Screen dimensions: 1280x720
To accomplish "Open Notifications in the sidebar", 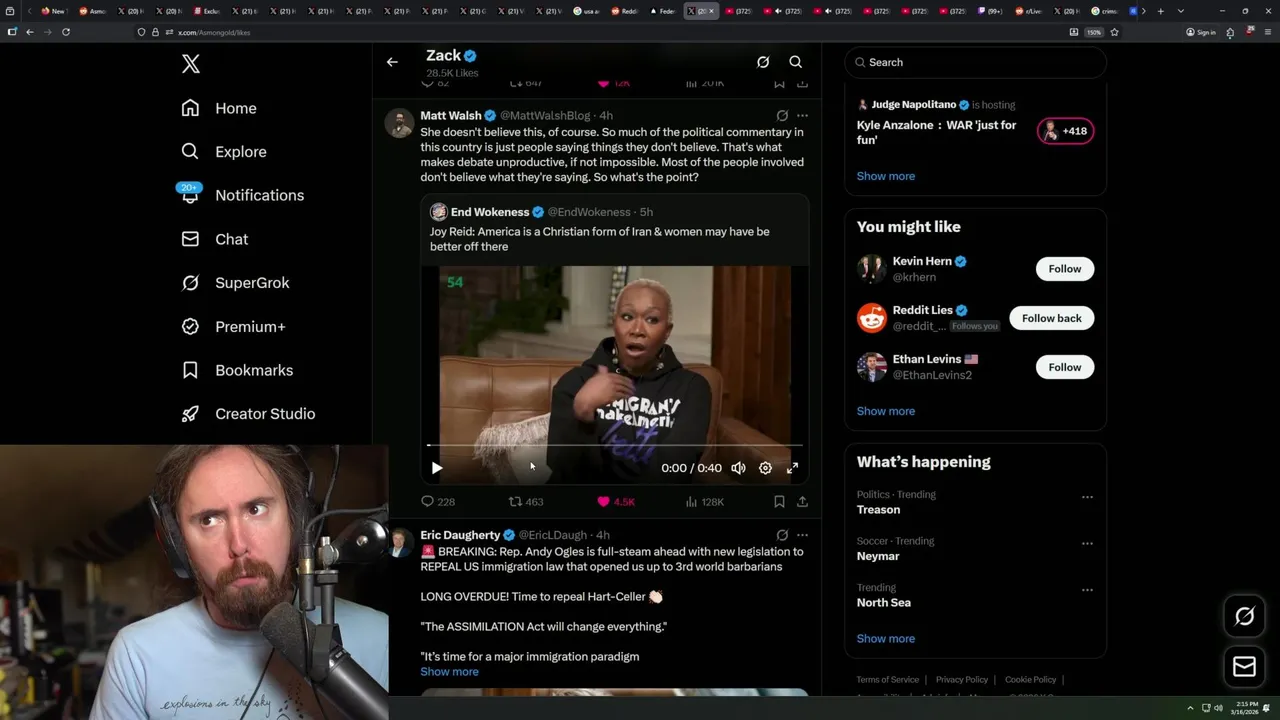I will point(242,195).
